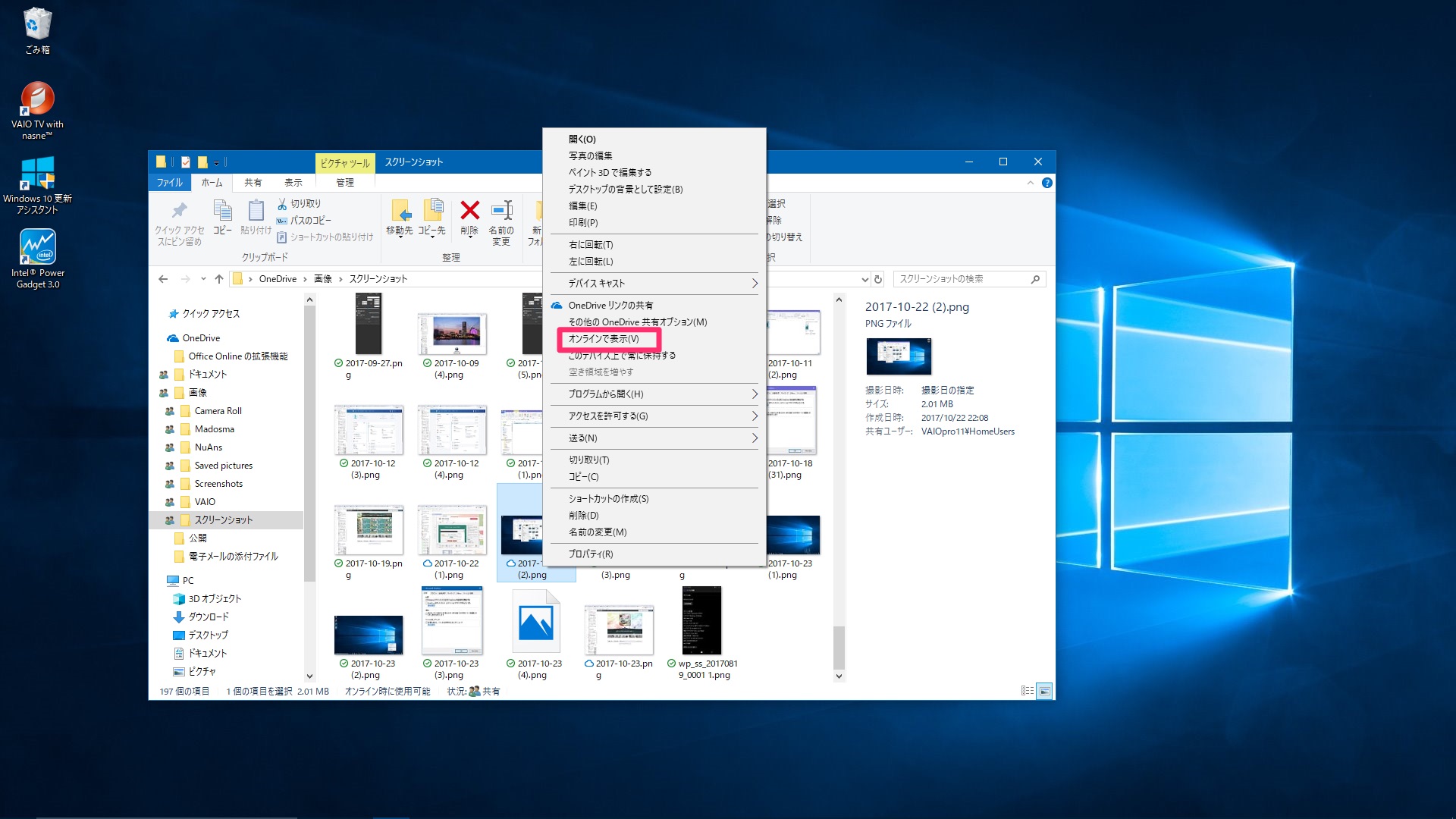Switch to large thumbnails view in status bar
Image resolution: width=1456 pixels, height=819 pixels.
click(1045, 691)
